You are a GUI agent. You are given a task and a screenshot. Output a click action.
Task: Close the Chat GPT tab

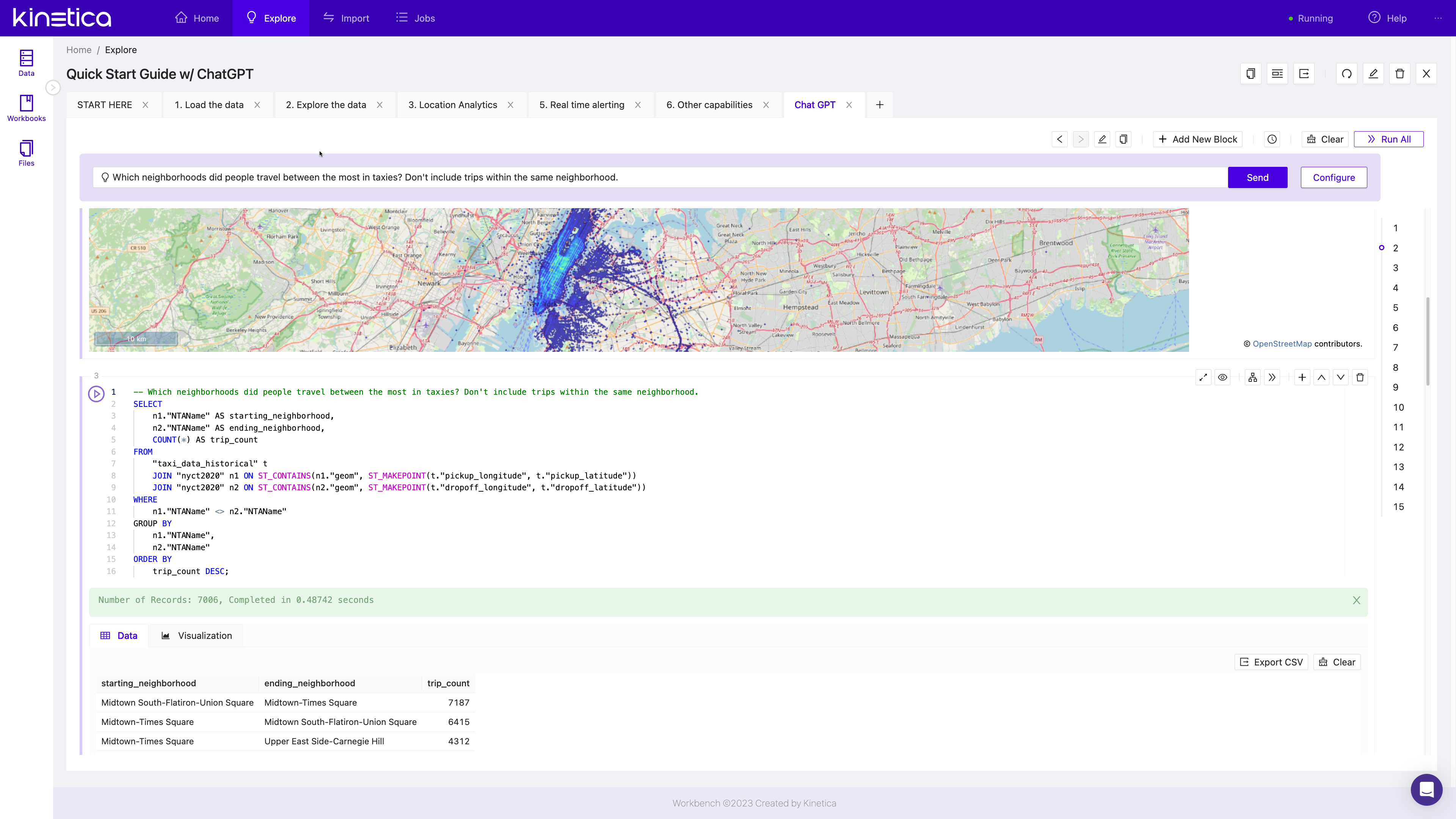pyautogui.click(x=849, y=105)
